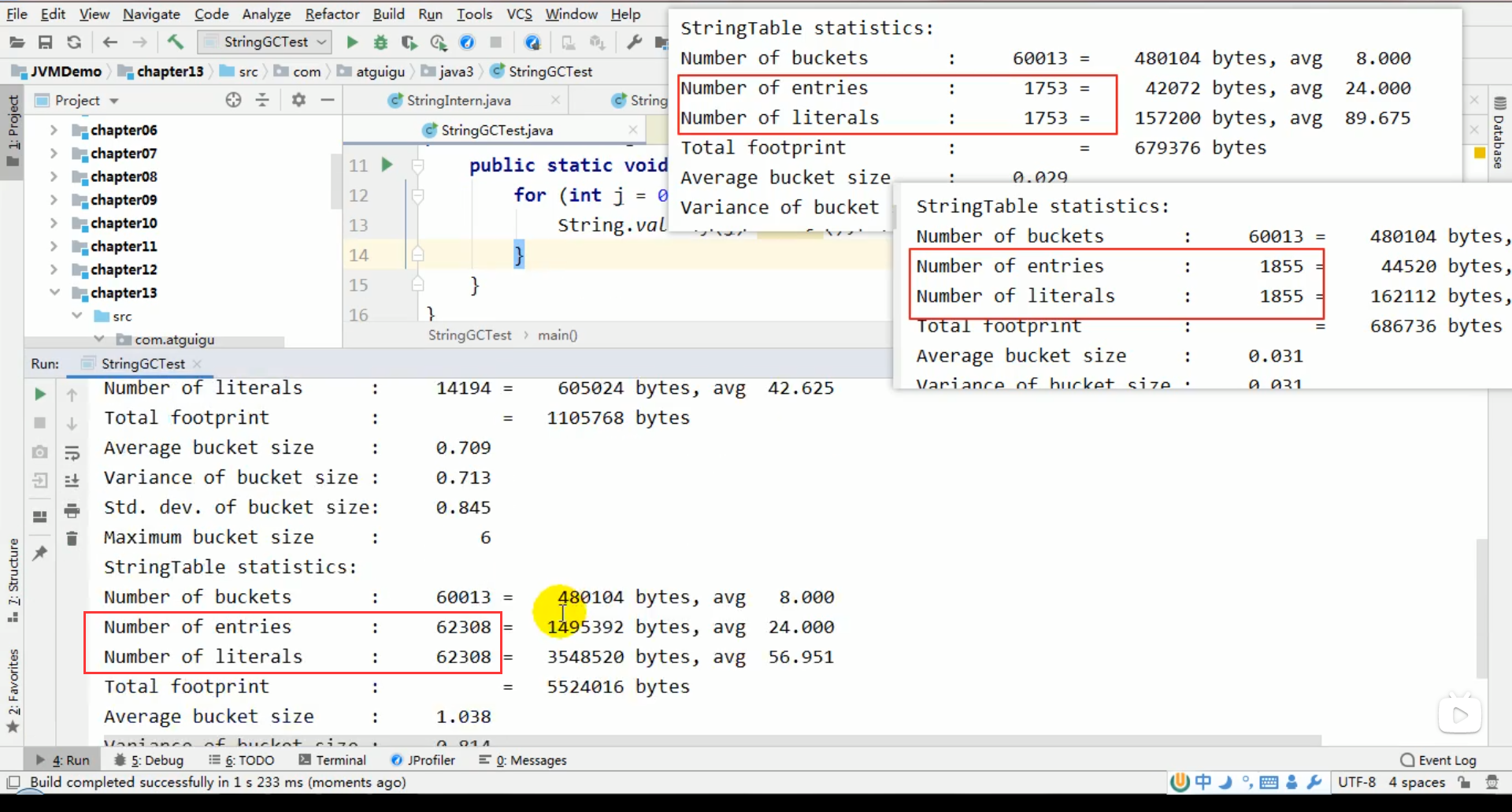
Task: Navigate Forward with the right arrow icon
Action: [139, 43]
